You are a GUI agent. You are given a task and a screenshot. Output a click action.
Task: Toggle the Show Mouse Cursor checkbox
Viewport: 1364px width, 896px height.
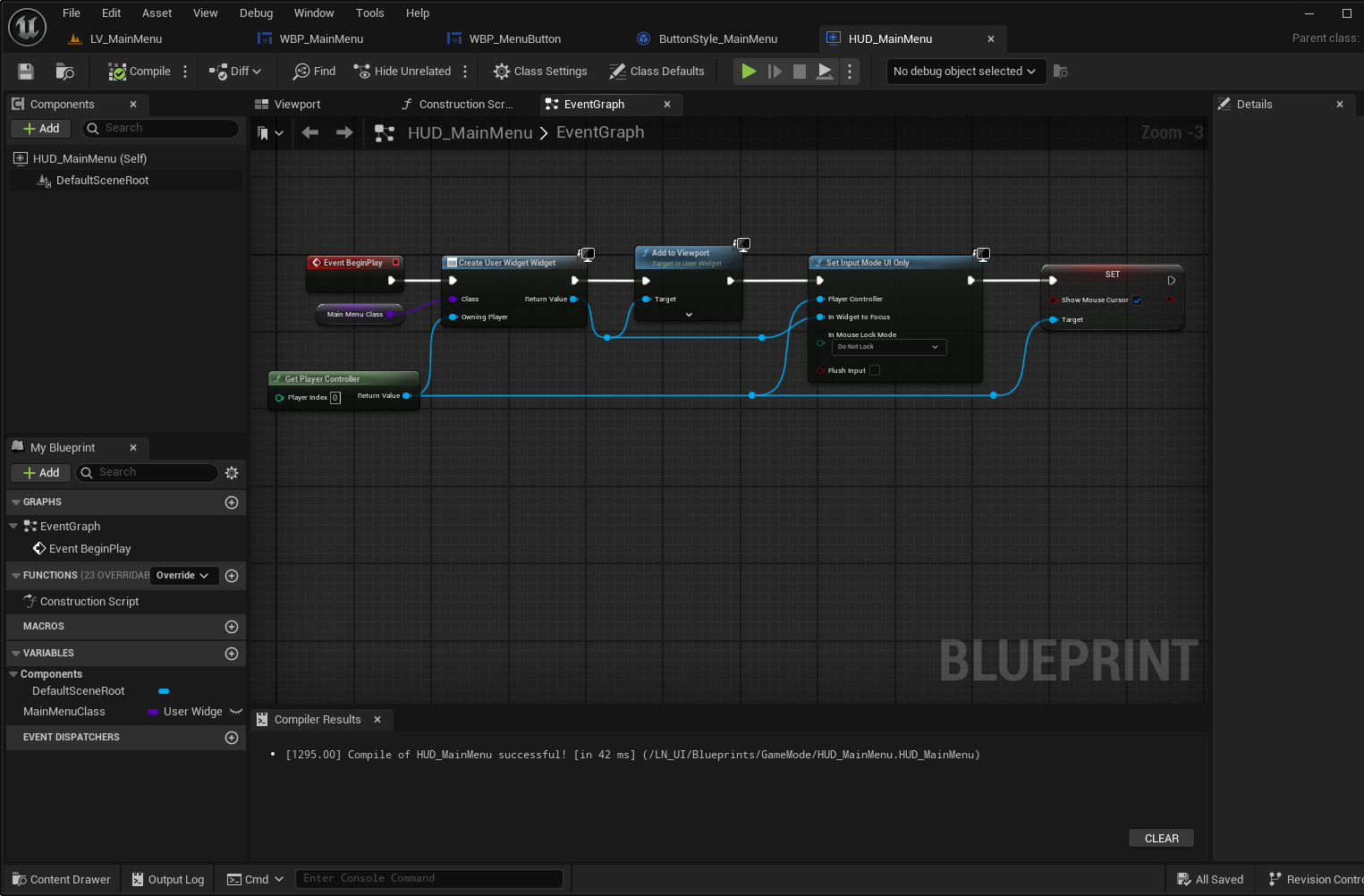point(1137,300)
